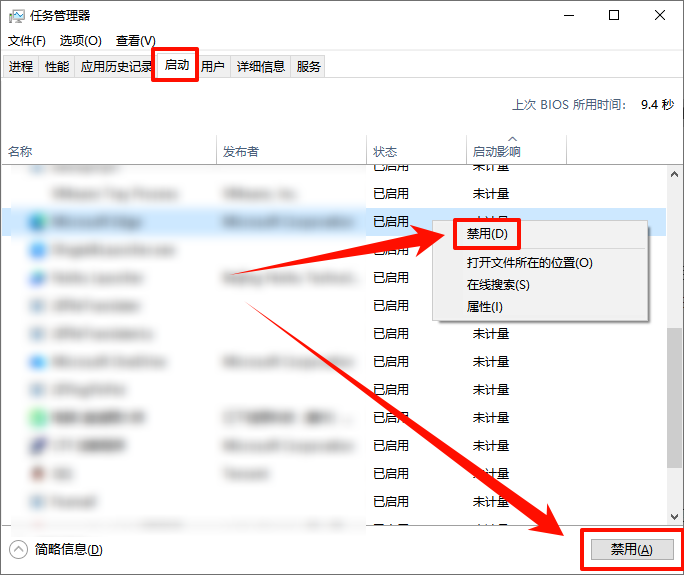Choose 打开文件所在的位置(O) in context menu
This screenshot has height=575, width=684.
pos(530,263)
